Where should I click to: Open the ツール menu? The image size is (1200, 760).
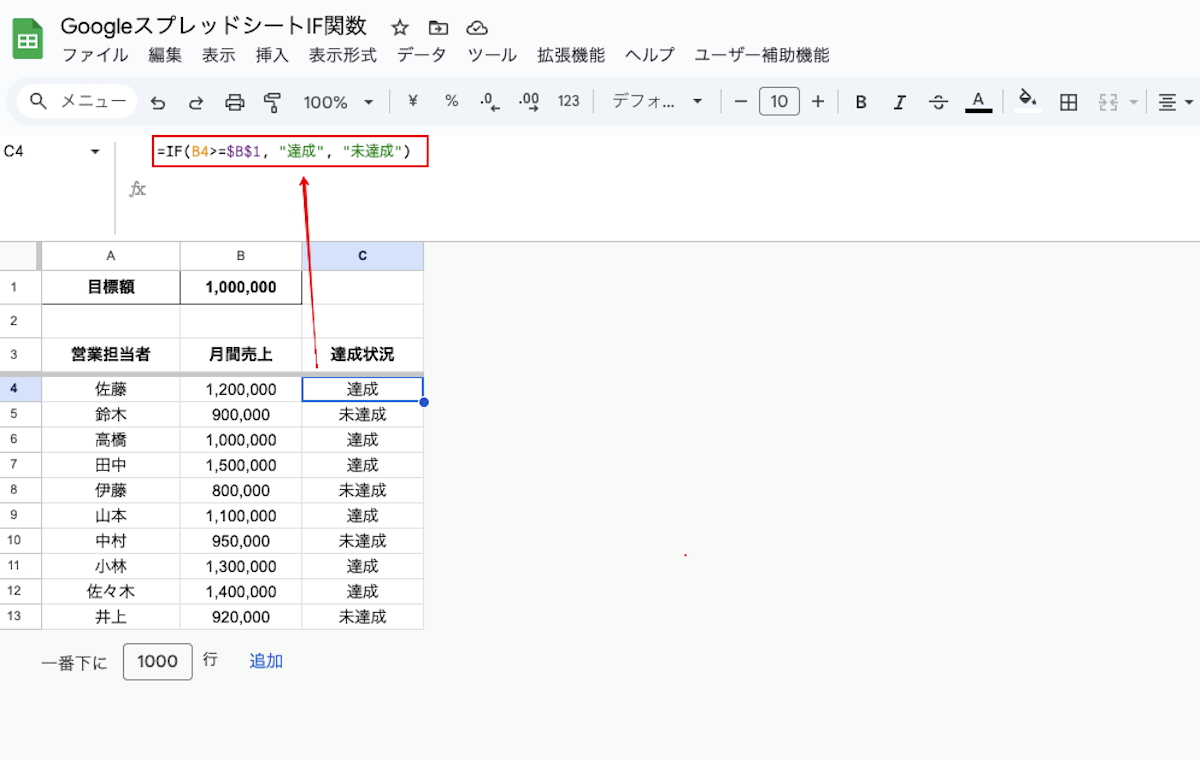492,55
